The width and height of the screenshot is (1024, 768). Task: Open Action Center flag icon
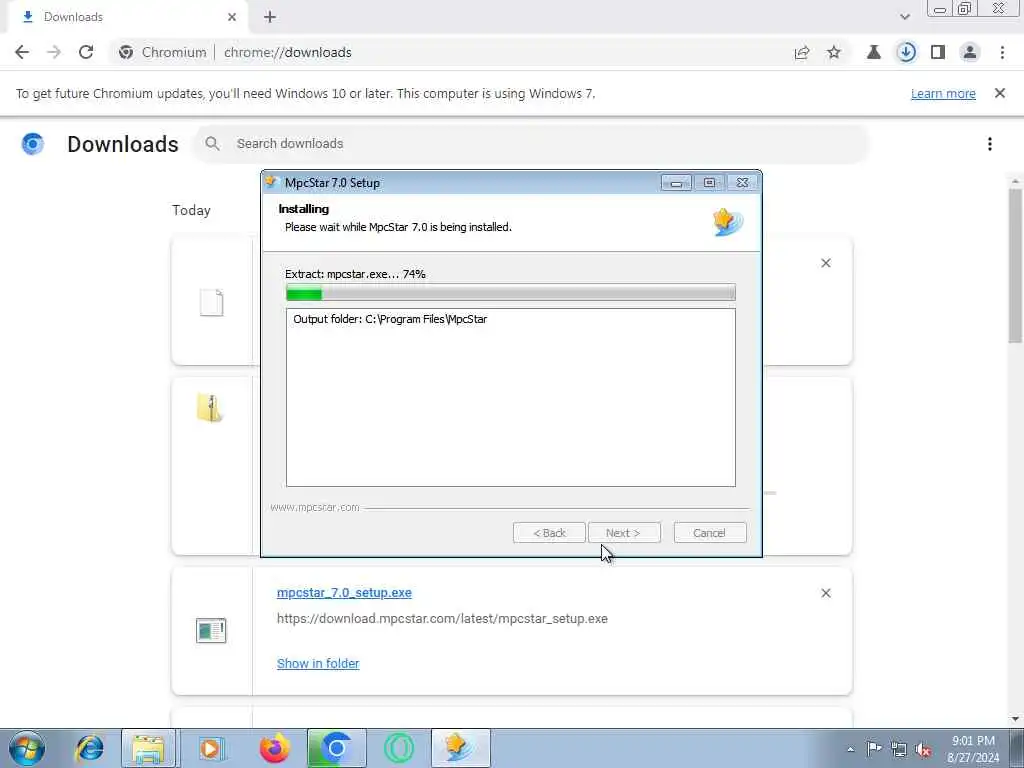(874, 749)
